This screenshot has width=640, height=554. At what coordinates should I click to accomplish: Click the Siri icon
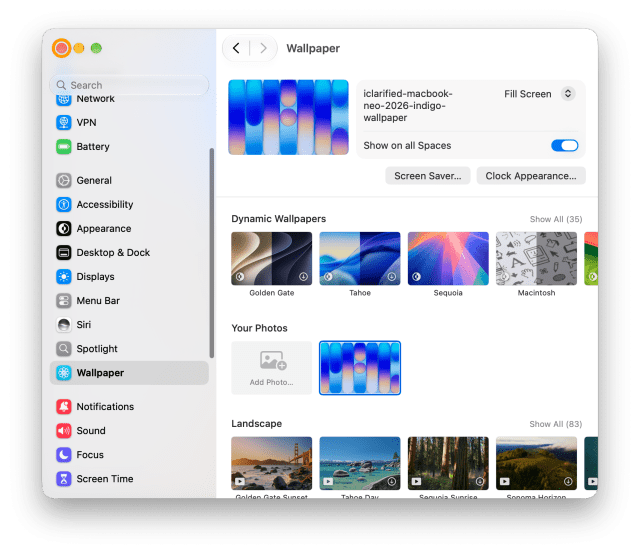(x=64, y=325)
